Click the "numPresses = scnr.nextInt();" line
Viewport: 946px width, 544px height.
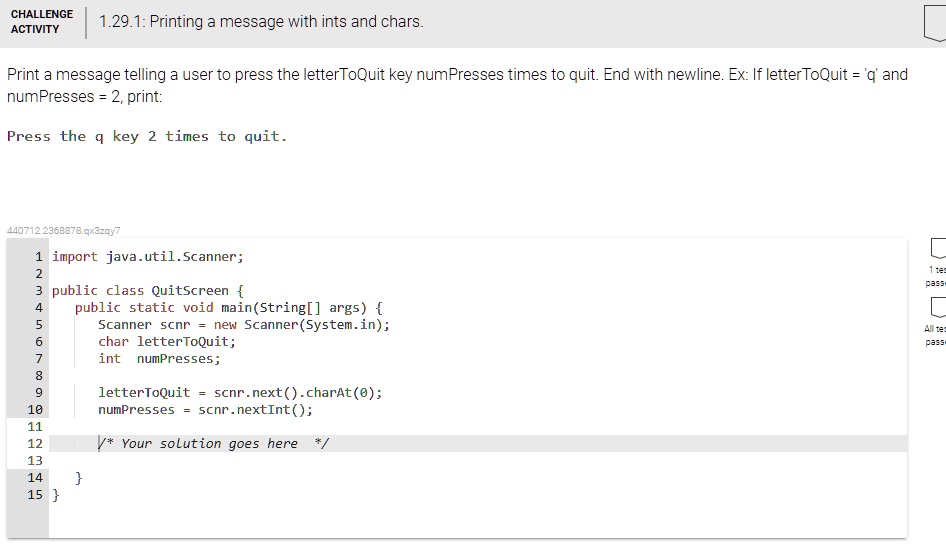pos(205,409)
